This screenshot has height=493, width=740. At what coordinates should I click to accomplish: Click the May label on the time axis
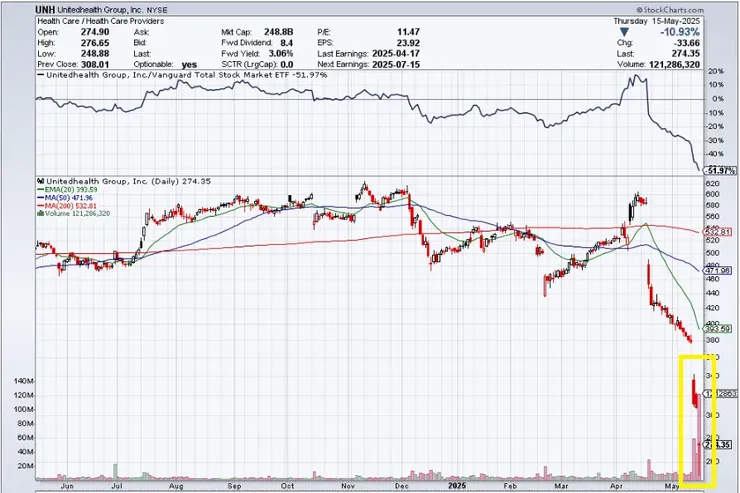click(x=672, y=486)
